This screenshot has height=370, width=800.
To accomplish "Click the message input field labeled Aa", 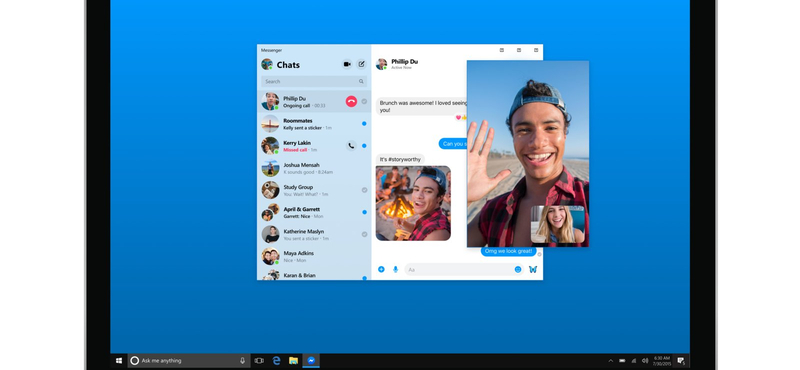I will pos(464,269).
